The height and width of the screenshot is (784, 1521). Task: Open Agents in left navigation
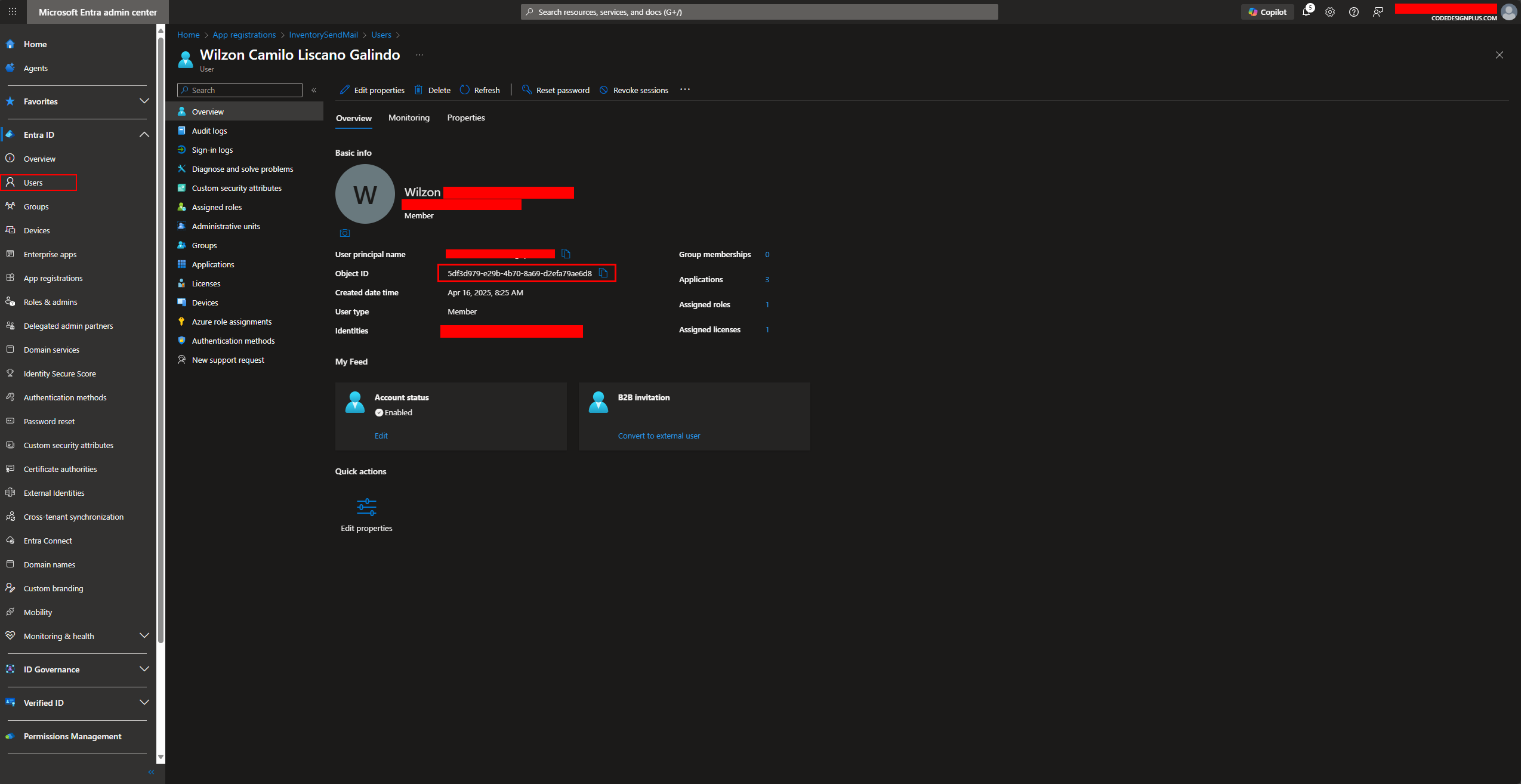click(36, 68)
